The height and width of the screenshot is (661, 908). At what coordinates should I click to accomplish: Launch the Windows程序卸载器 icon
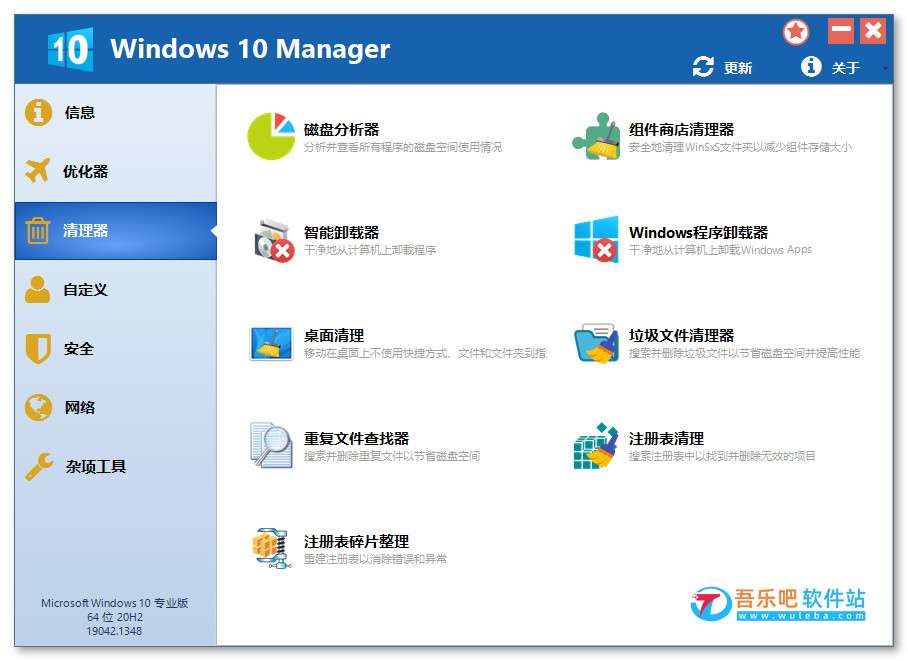tap(596, 239)
